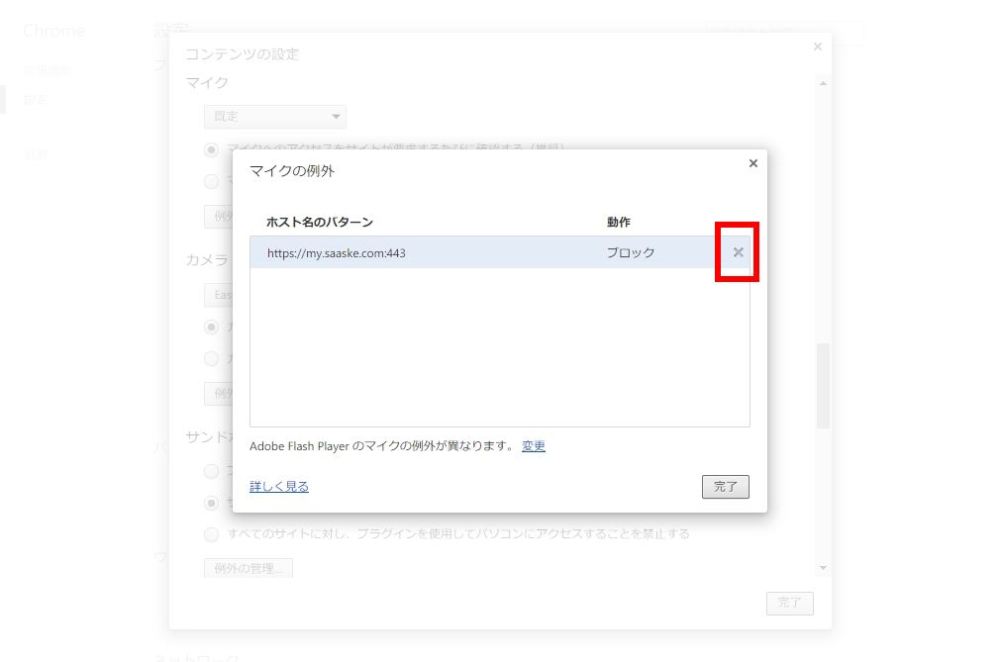Delete the my.saaske.com exception entry
The height and width of the screenshot is (662, 1000).
coord(738,252)
